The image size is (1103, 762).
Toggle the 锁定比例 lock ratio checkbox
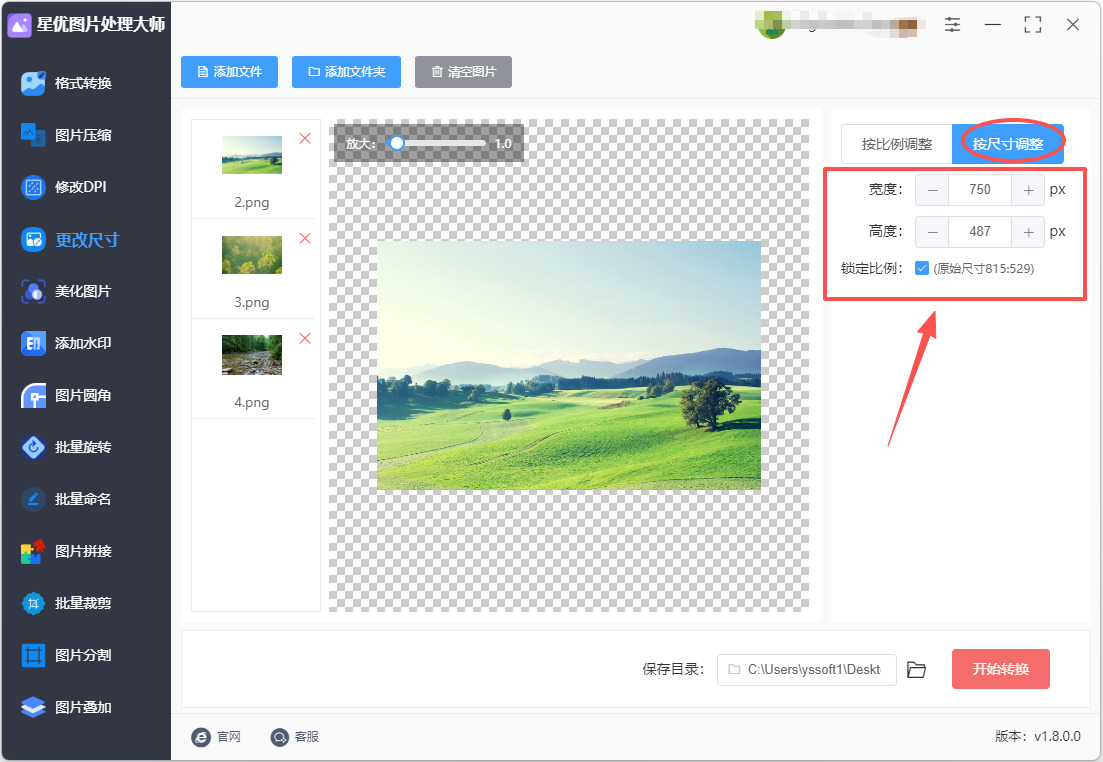coord(922,268)
